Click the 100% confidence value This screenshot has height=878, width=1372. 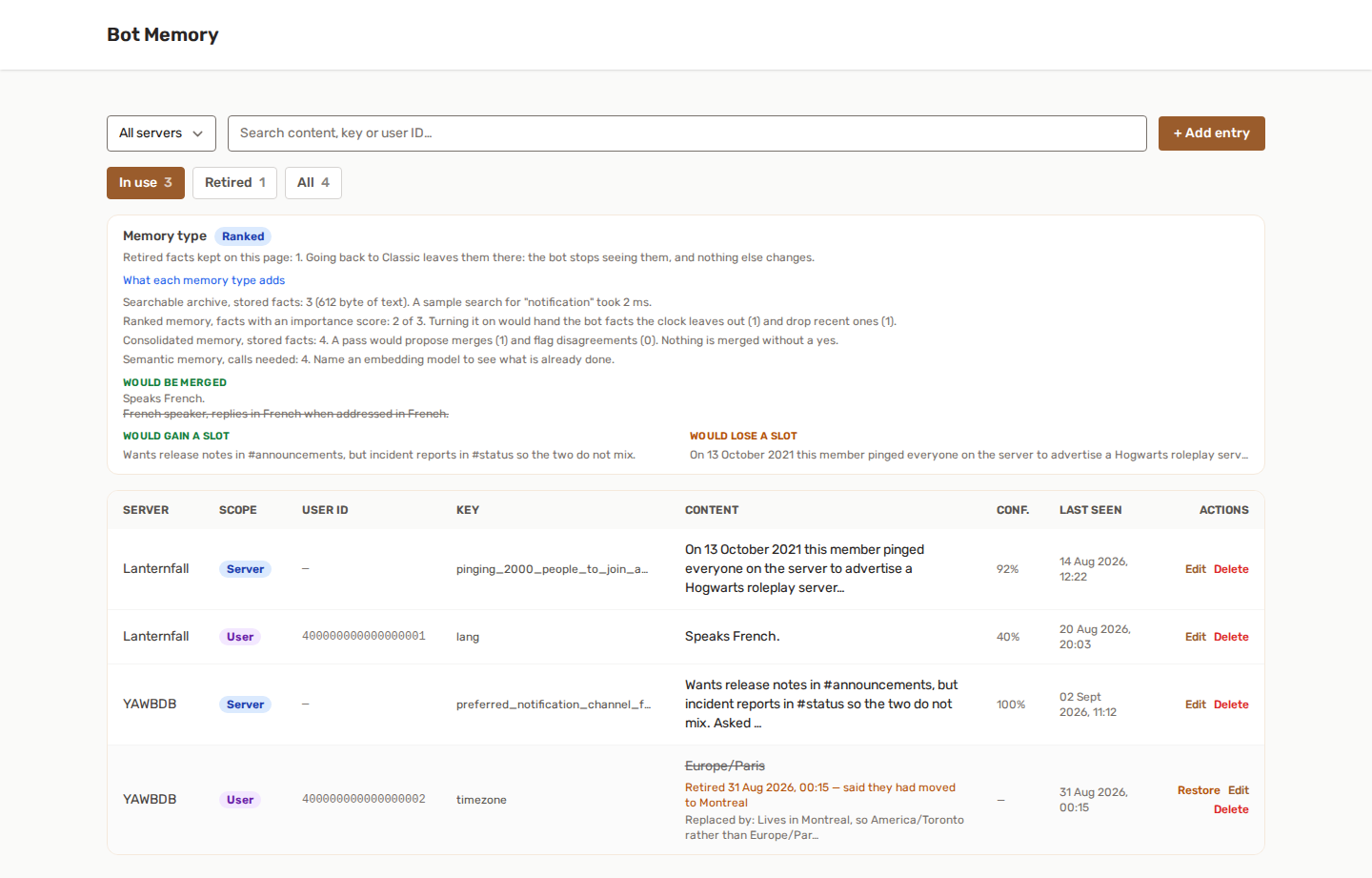pyautogui.click(x=1011, y=704)
